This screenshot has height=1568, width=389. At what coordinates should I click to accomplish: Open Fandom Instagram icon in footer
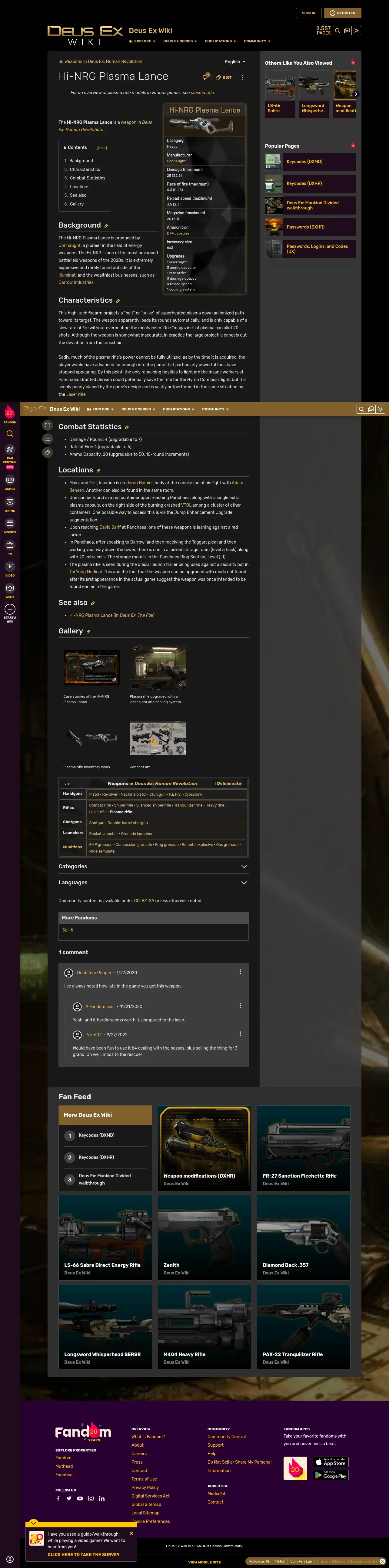click(x=91, y=1499)
